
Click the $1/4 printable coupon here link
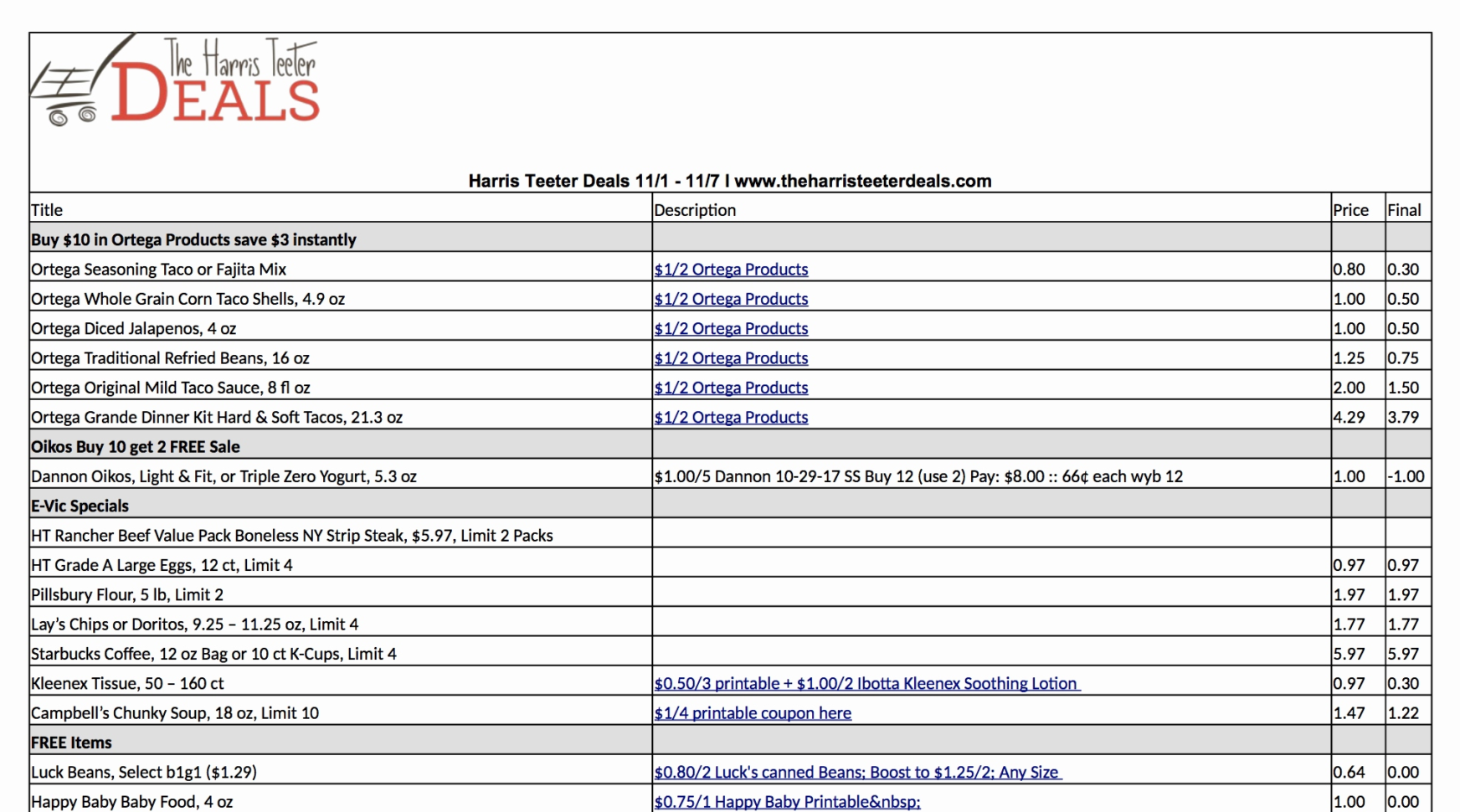(x=752, y=712)
